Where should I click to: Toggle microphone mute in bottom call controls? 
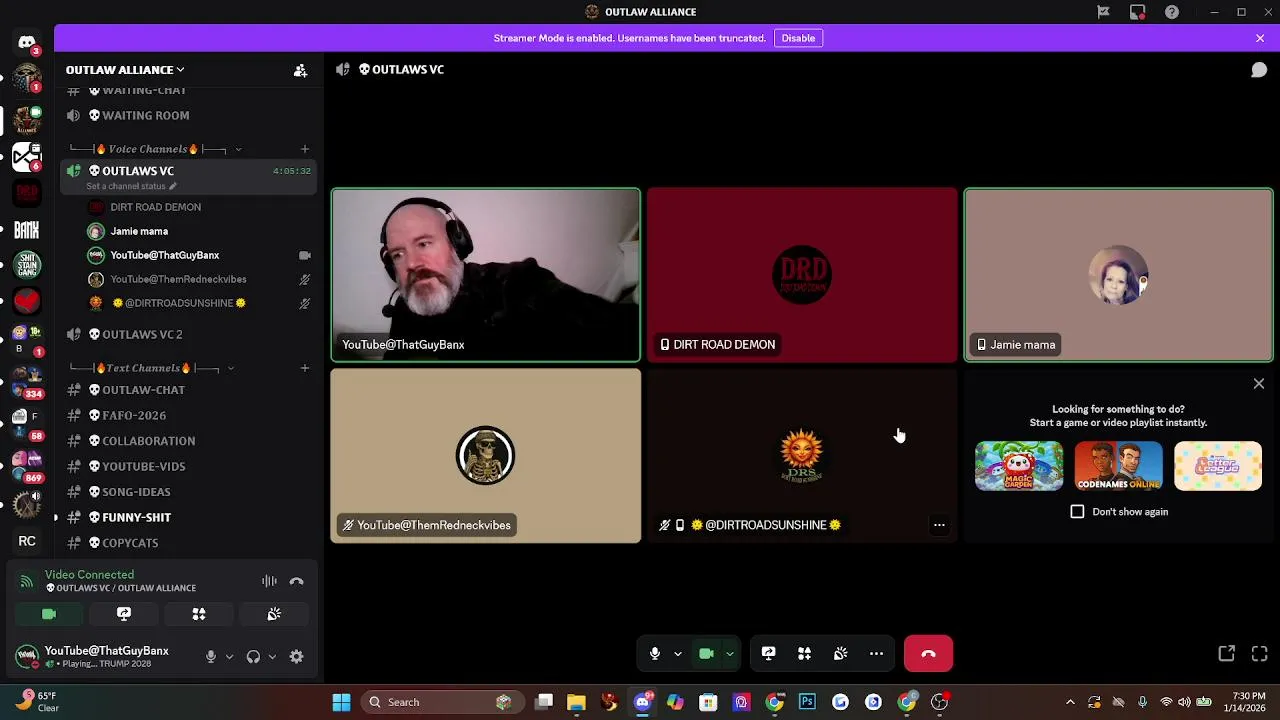655,653
